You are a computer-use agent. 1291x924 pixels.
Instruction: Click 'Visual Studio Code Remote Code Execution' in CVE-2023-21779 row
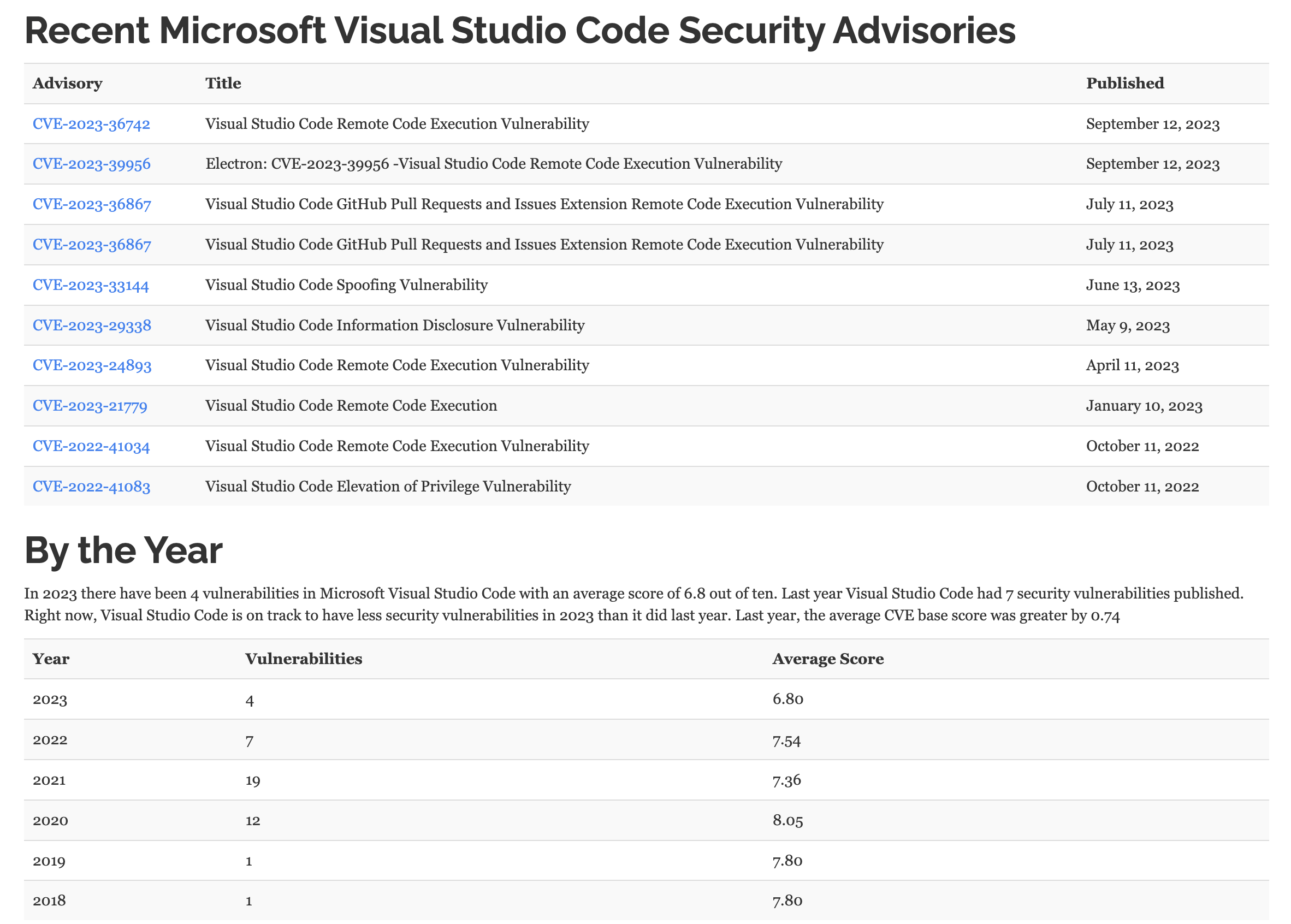(351, 406)
